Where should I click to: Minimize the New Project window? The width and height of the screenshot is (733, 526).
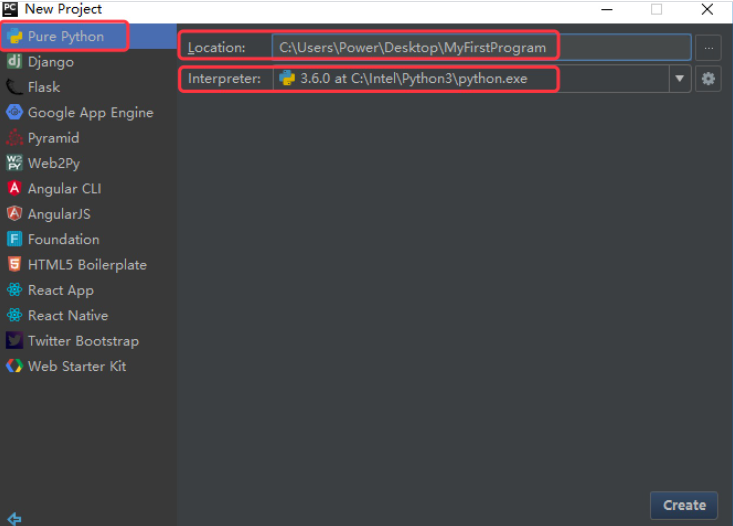tap(607, 9)
